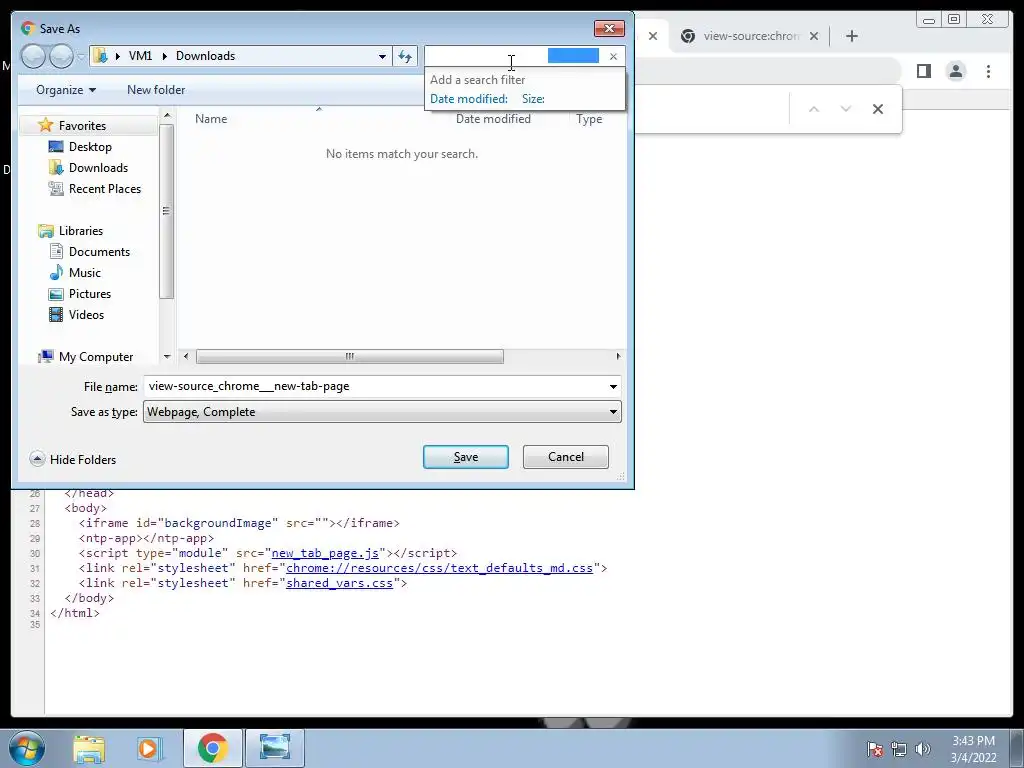This screenshot has height=768, width=1024.
Task: Open the File name history dropdown arrow
Action: pos(613,387)
